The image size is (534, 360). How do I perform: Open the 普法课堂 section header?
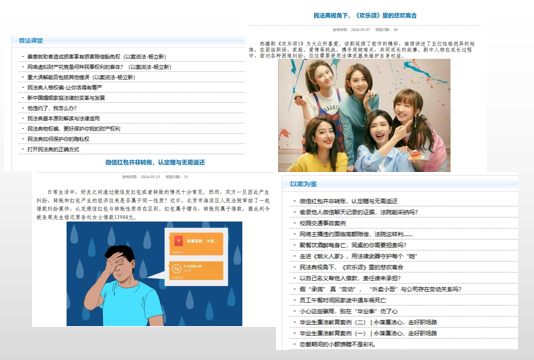[31, 41]
